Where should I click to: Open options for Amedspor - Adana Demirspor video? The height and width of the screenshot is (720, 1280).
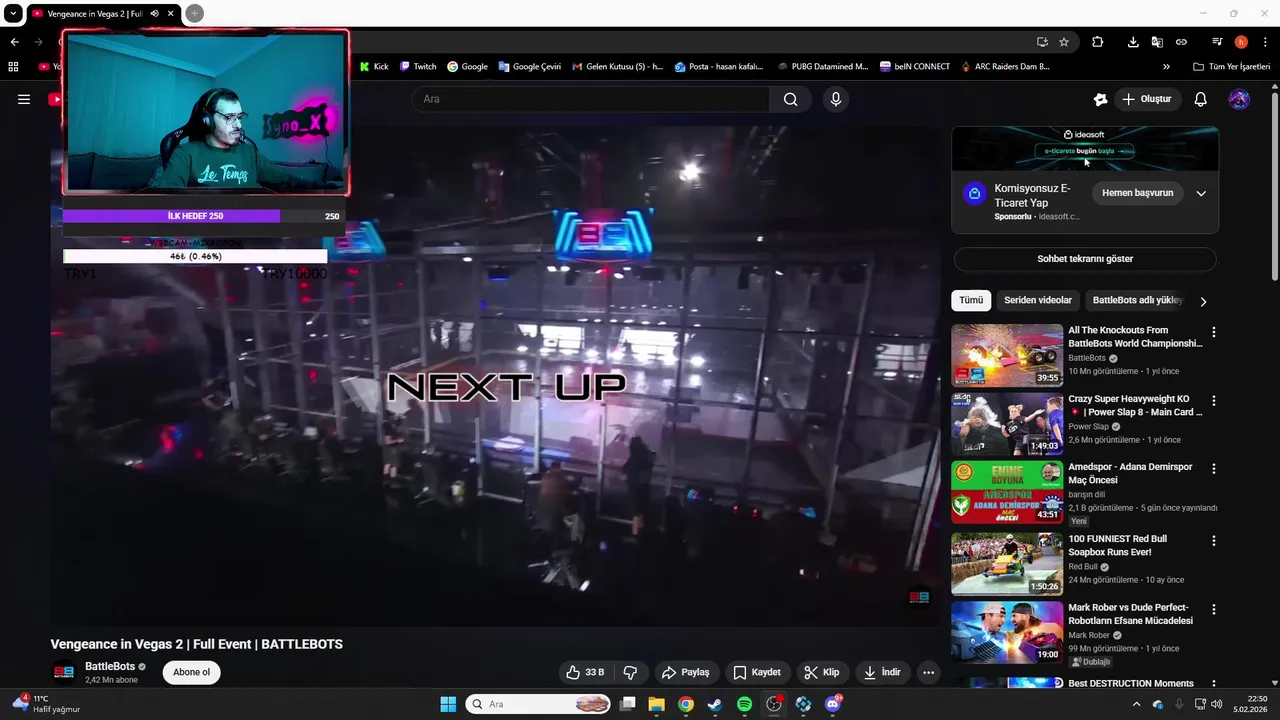click(x=1214, y=469)
